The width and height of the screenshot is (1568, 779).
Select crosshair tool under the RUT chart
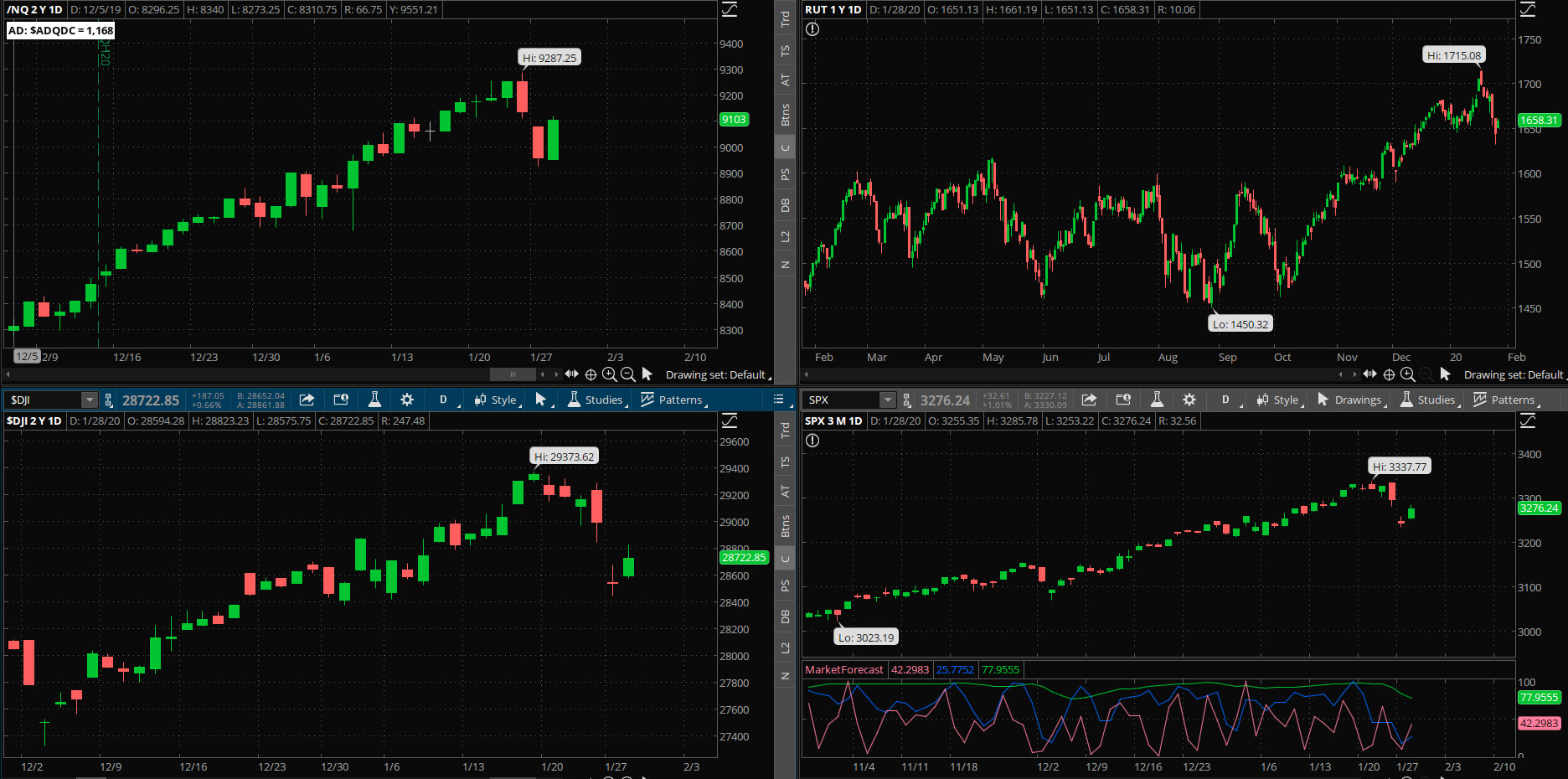click(1389, 374)
